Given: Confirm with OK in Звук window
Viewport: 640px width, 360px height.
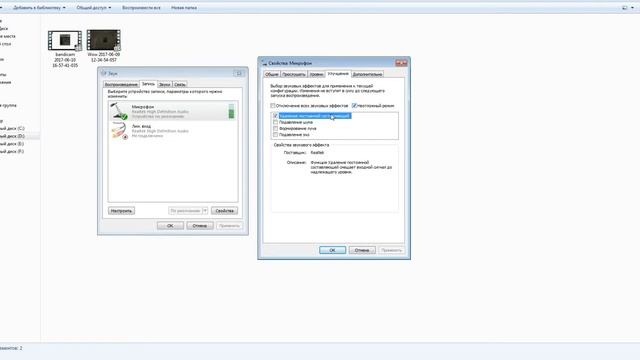Looking at the screenshot, I should (170, 226).
